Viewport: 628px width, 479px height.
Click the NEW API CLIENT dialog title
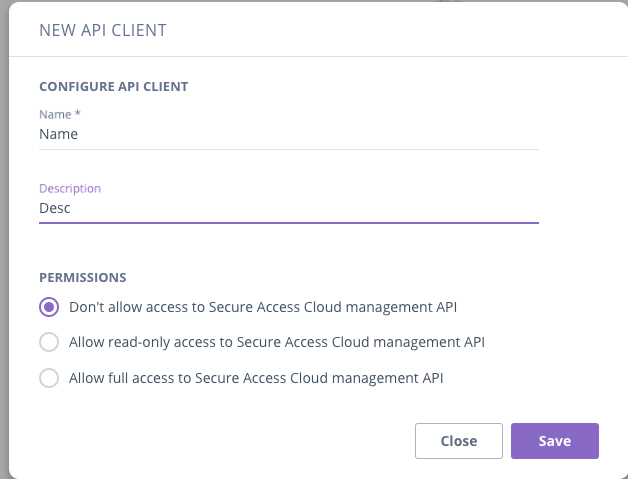[x=103, y=30]
